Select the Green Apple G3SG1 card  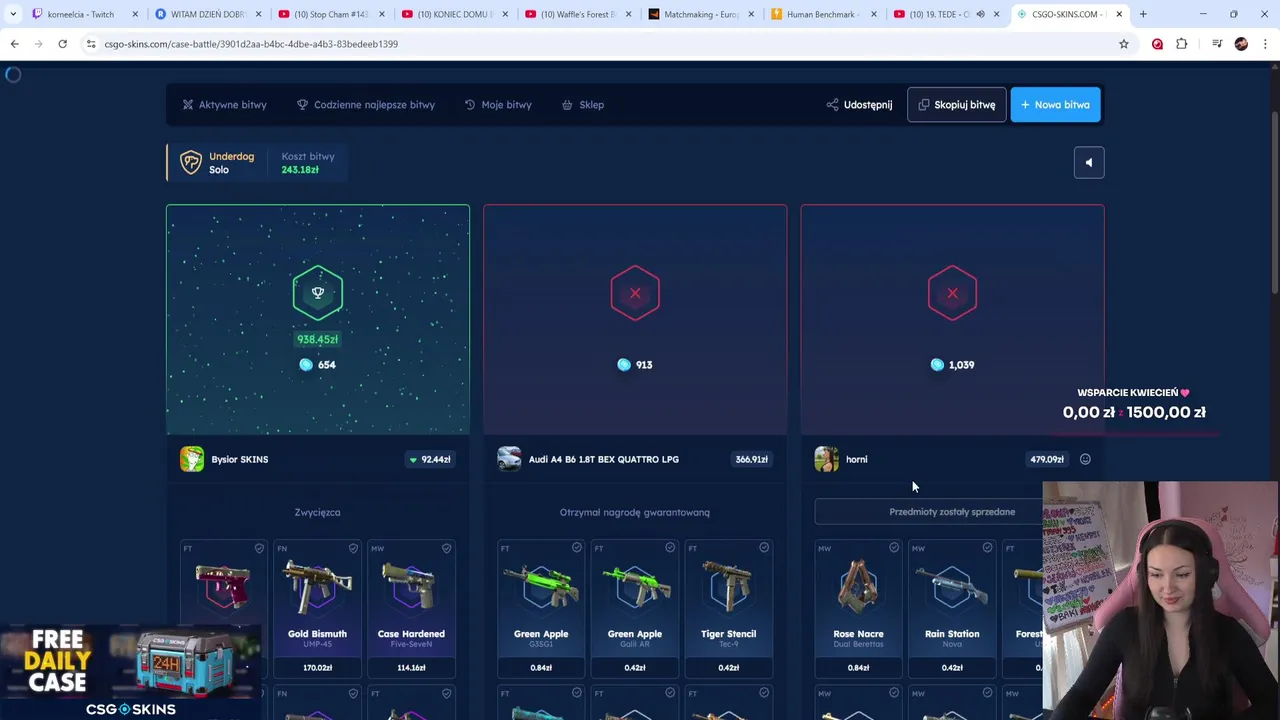click(x=541, y=609)
